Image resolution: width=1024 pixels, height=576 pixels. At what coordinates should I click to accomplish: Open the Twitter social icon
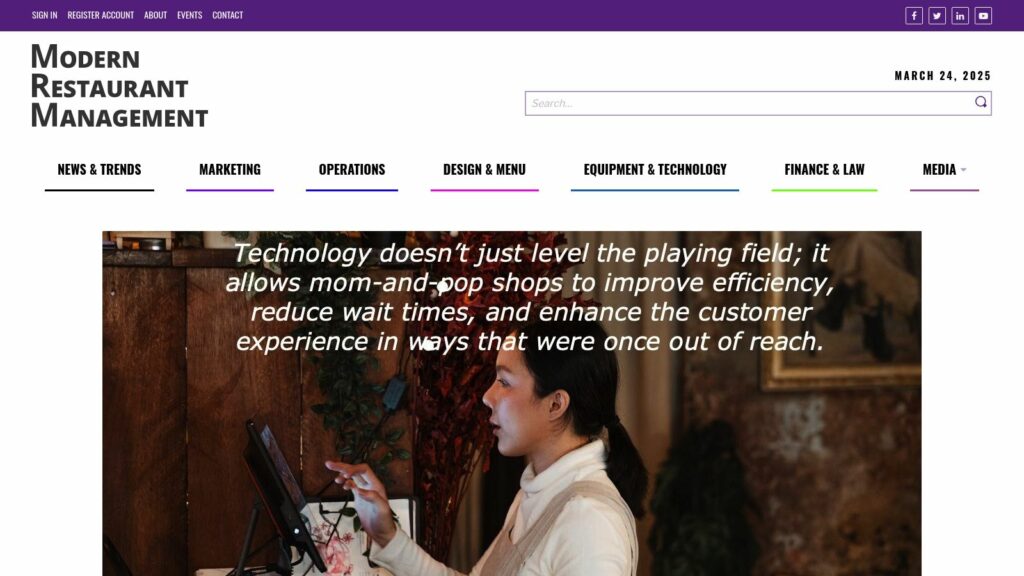(x=936, y=16)
